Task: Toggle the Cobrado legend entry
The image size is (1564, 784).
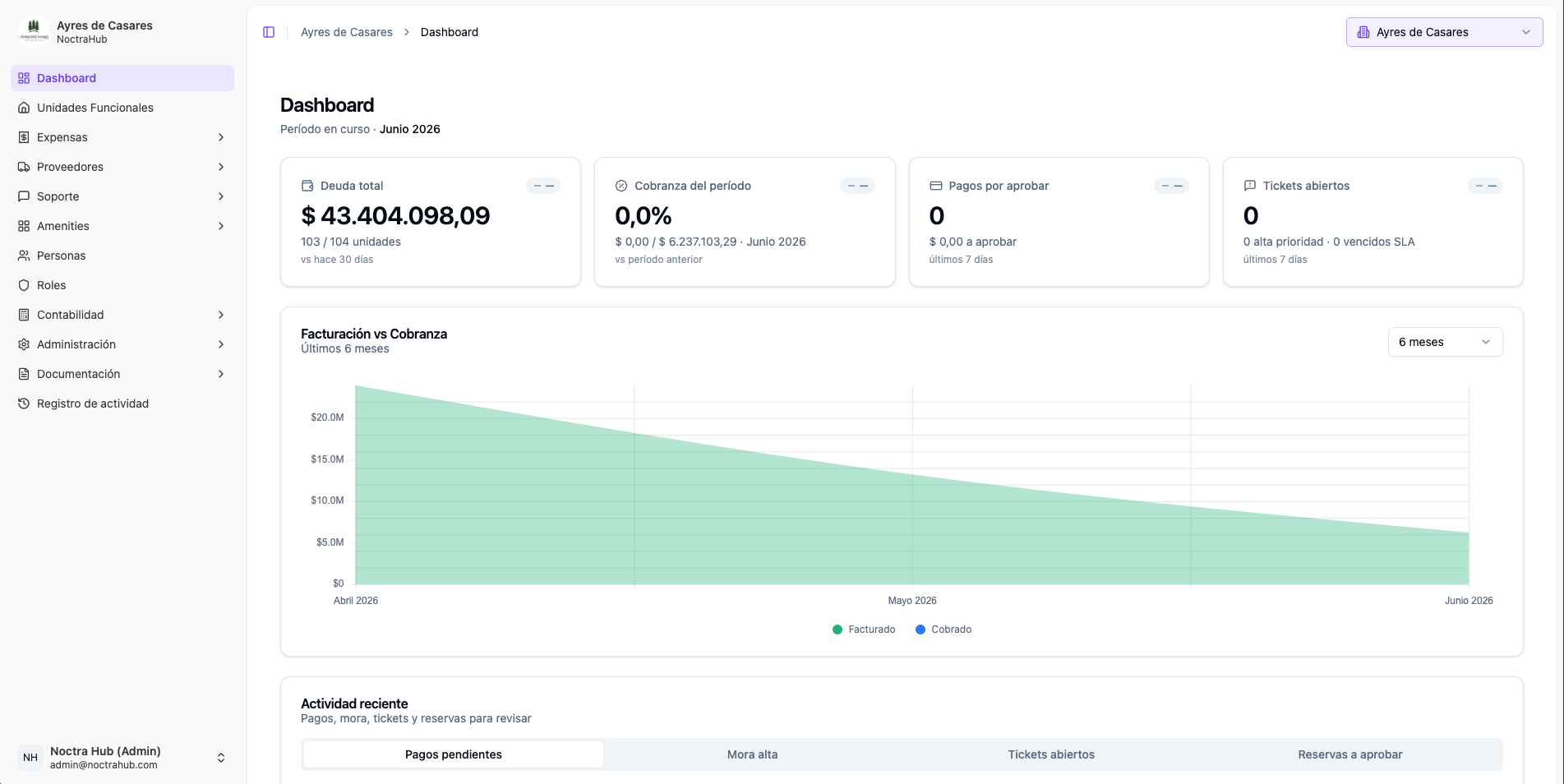Action: point(943,630)
